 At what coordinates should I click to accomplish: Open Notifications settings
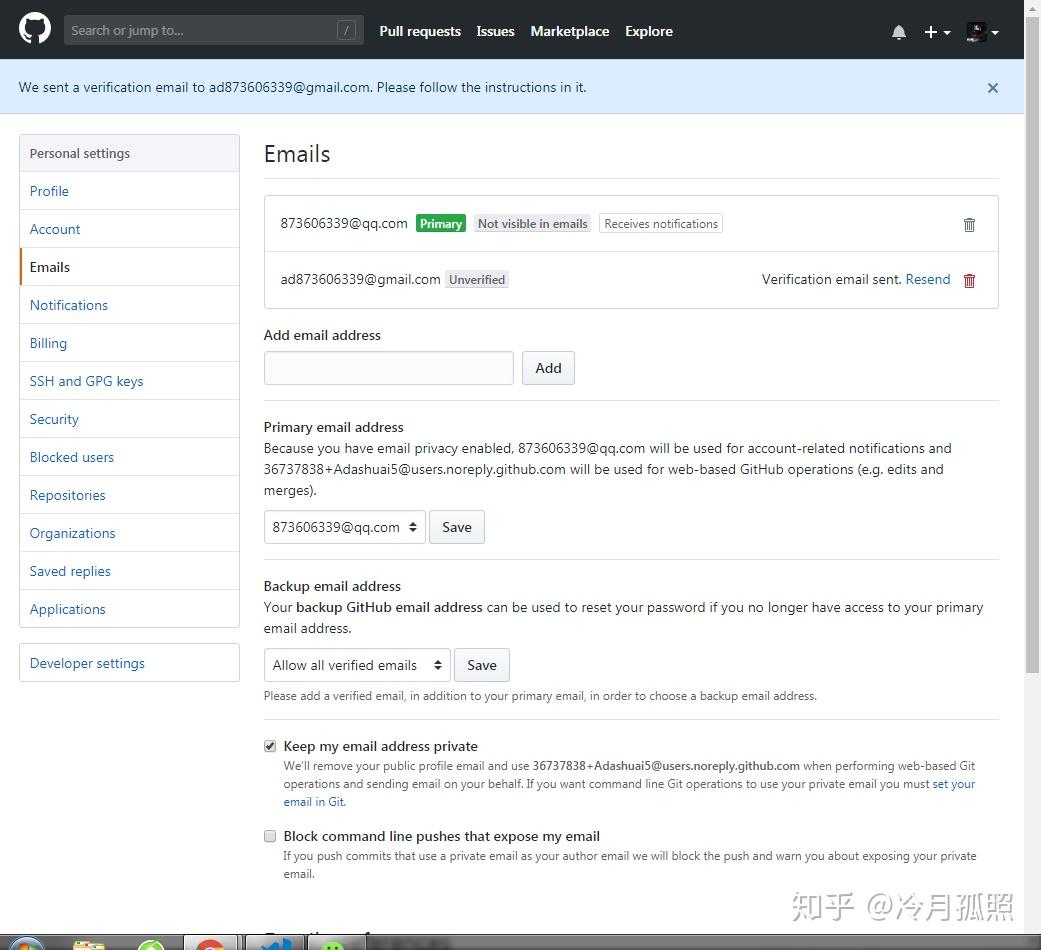click(129, 305)
